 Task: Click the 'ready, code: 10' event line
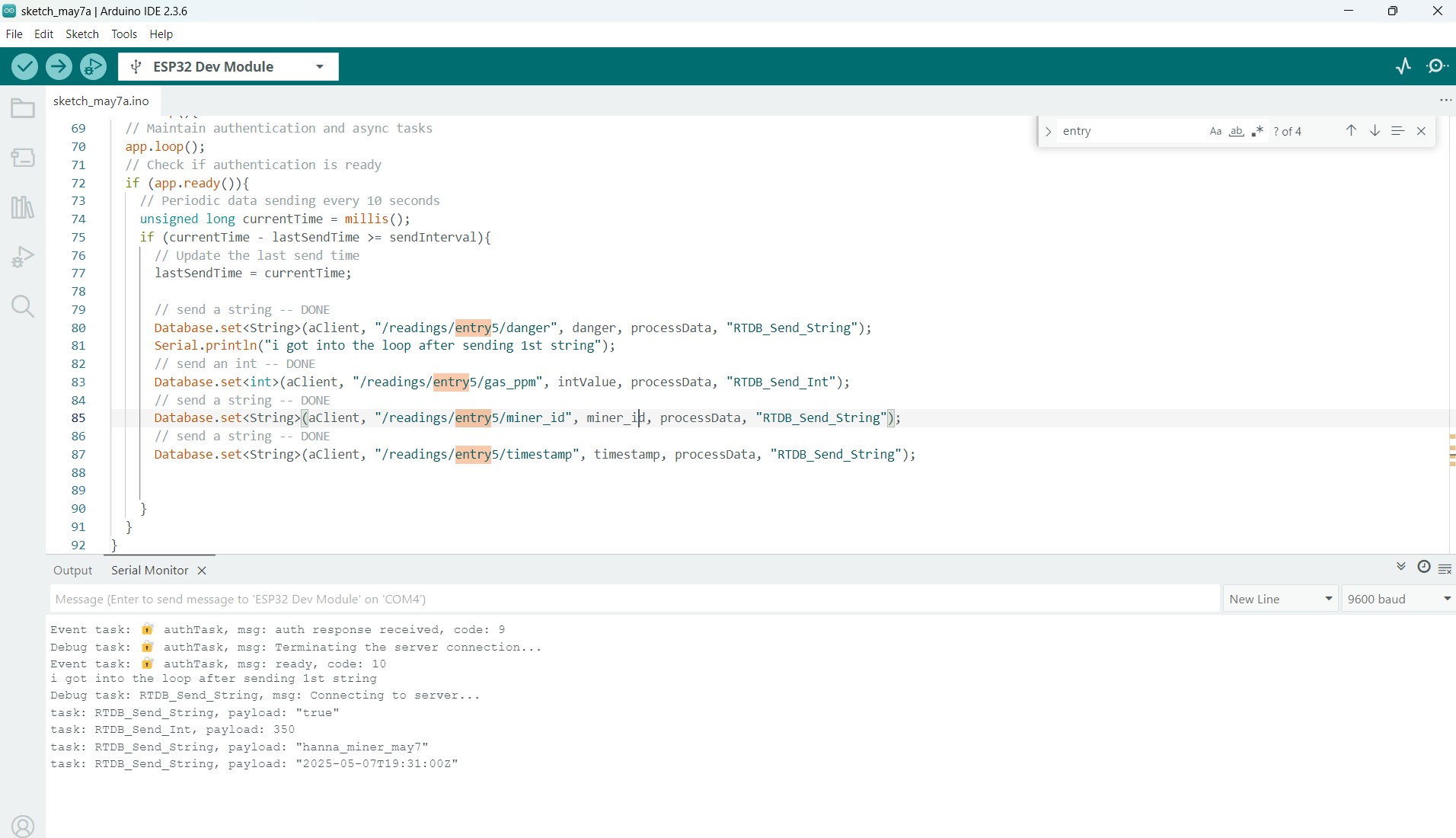pos(218,664)
